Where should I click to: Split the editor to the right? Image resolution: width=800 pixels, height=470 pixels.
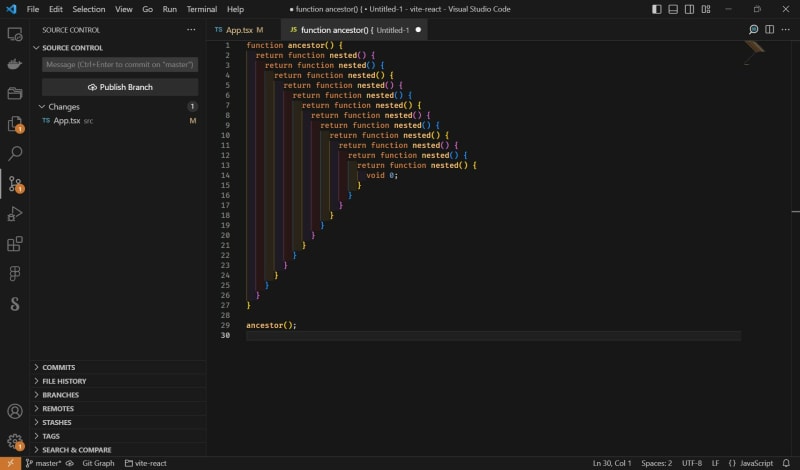point(769,30)
